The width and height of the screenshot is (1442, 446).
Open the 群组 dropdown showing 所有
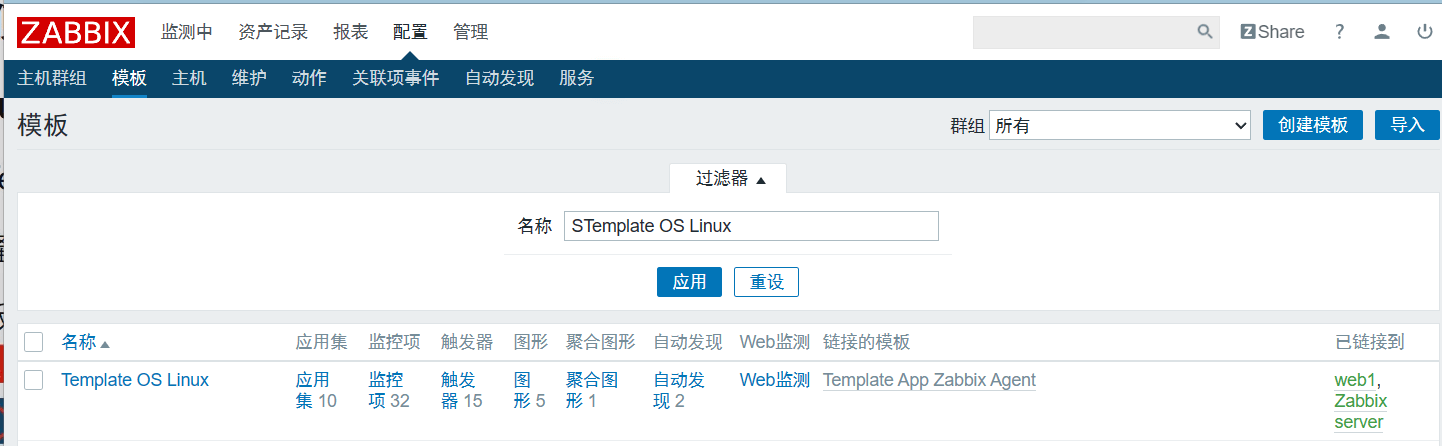click(x=1120, y=125)
